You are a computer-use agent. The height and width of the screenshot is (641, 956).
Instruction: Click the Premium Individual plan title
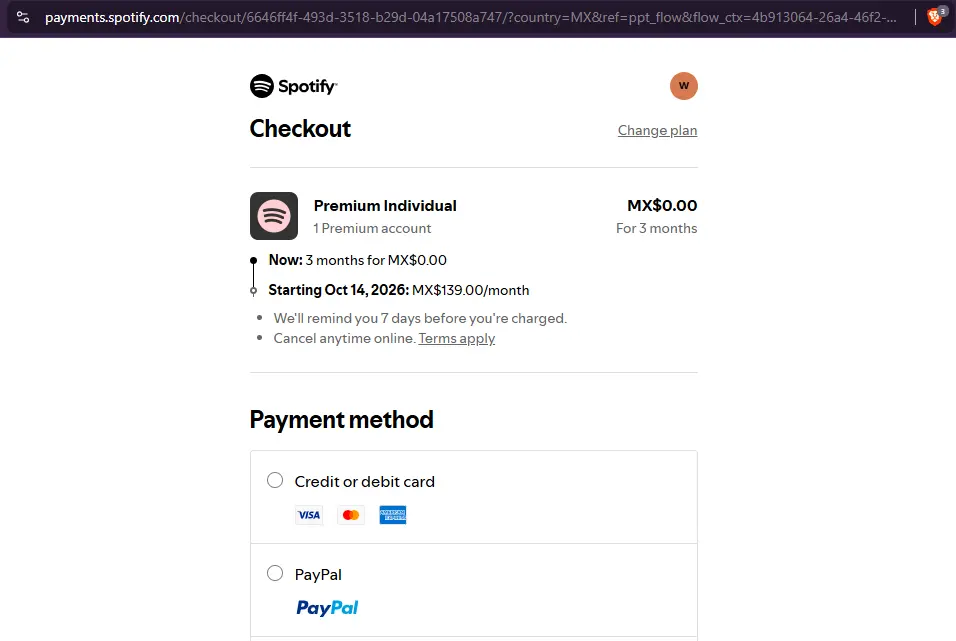point(385,206)
